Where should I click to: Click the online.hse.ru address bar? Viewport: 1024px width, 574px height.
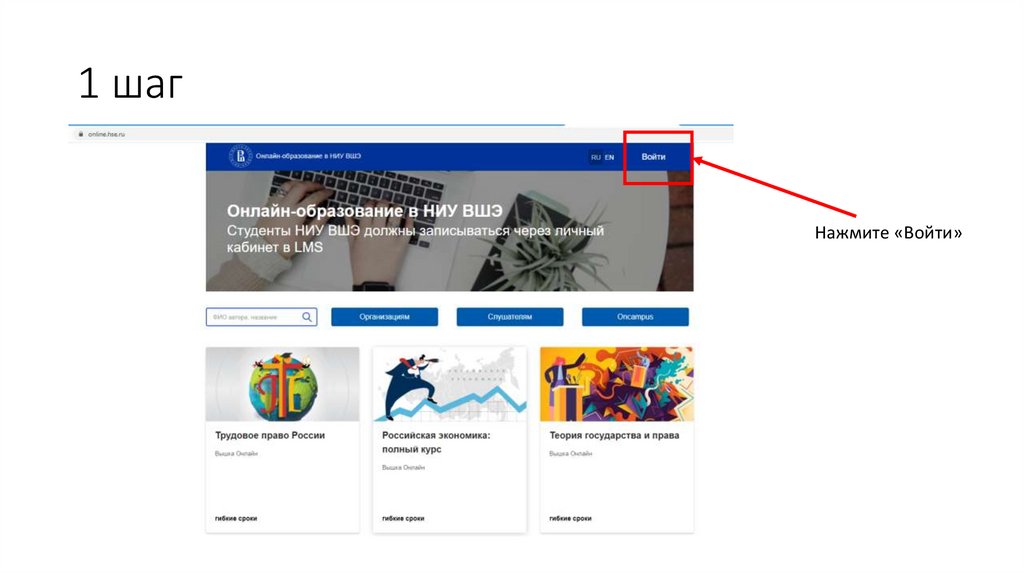click(x=402, y=134)
